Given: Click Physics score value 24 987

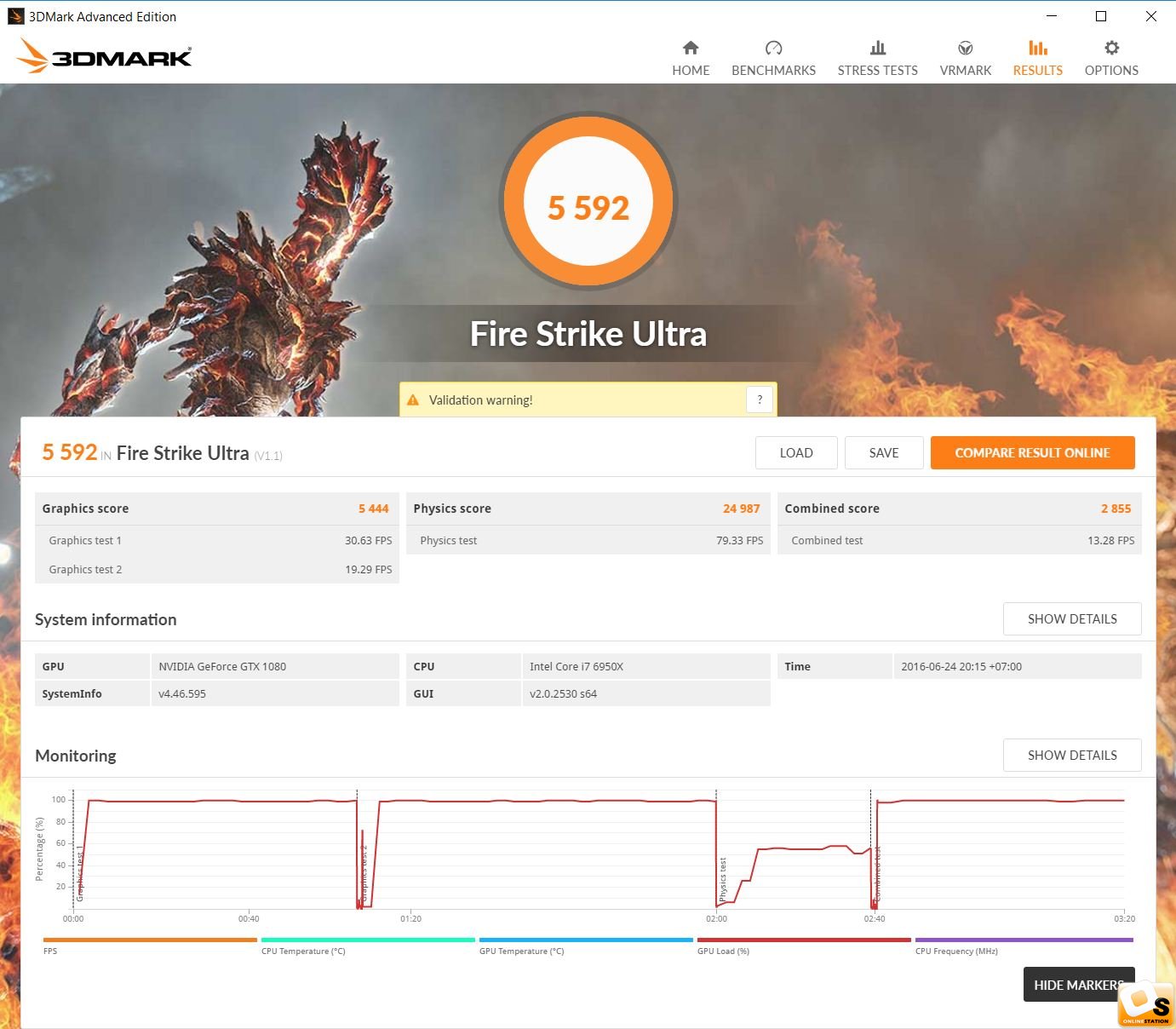Looking at the screenshot, I should click(741, 509).
